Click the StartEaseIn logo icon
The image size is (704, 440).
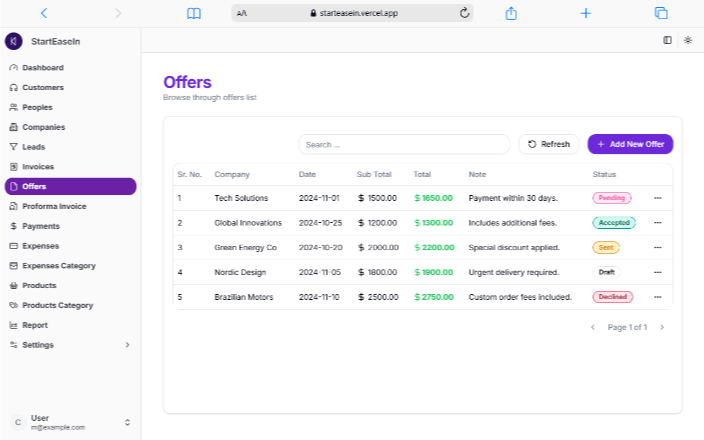[x=13, y=41]
